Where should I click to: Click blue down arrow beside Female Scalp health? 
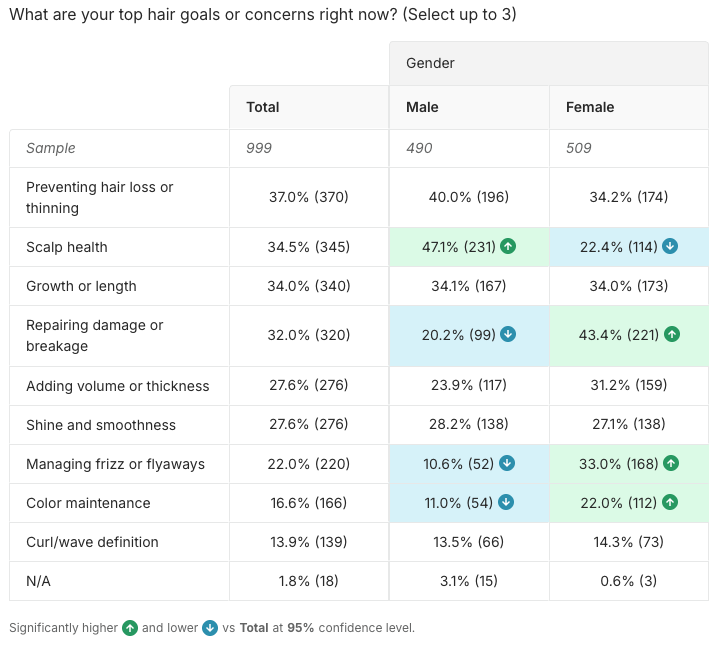coord(670,247)
